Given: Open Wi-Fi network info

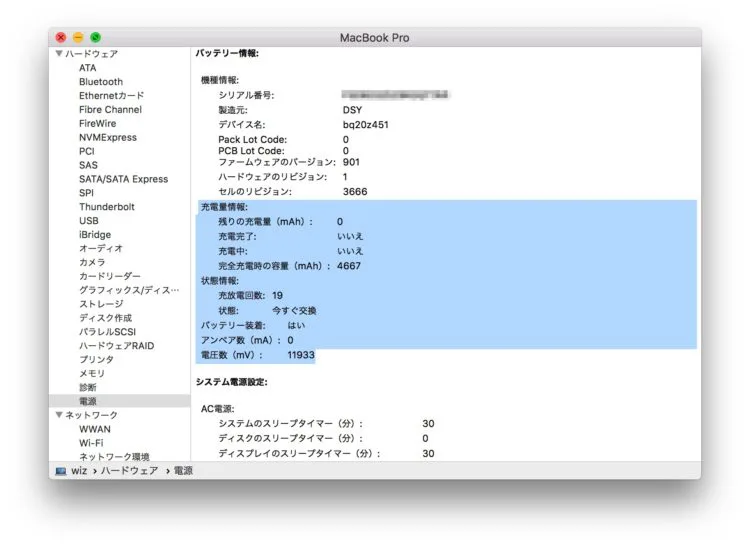Looking at the screenshot, I should click(x=91, y=443).
